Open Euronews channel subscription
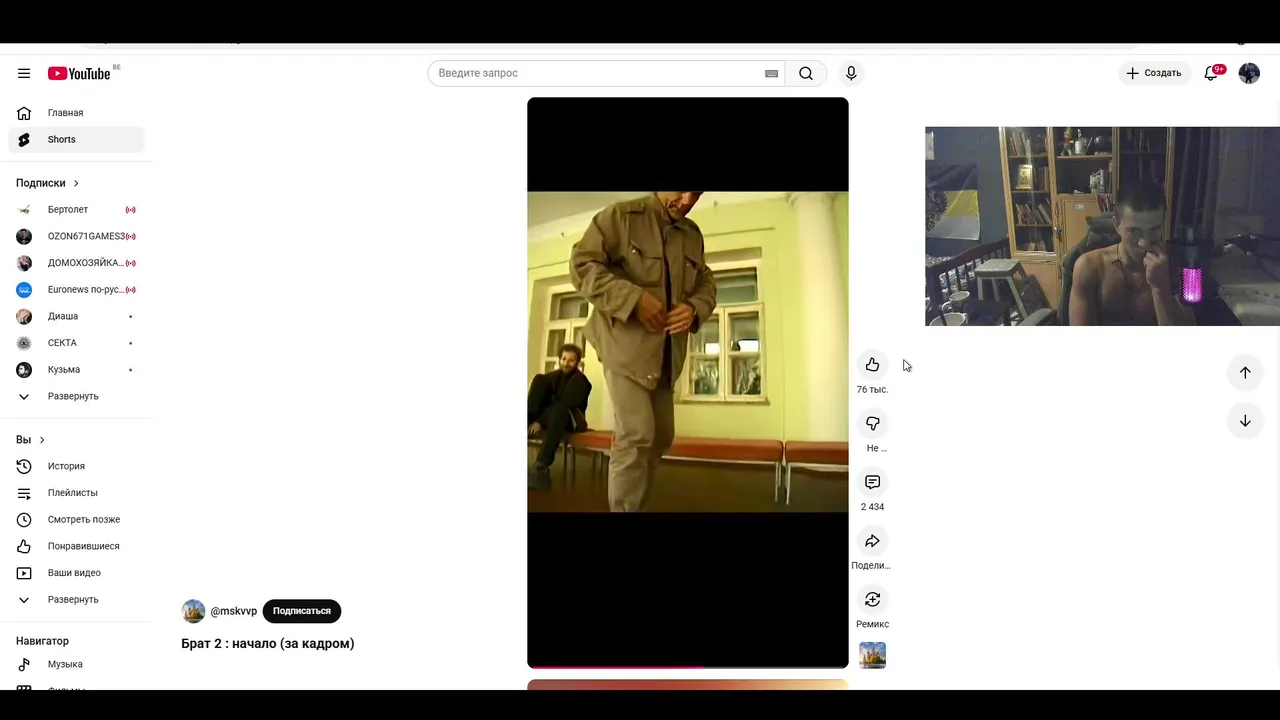Screen dimensions: 1280x720 click(x=76, y=289)
